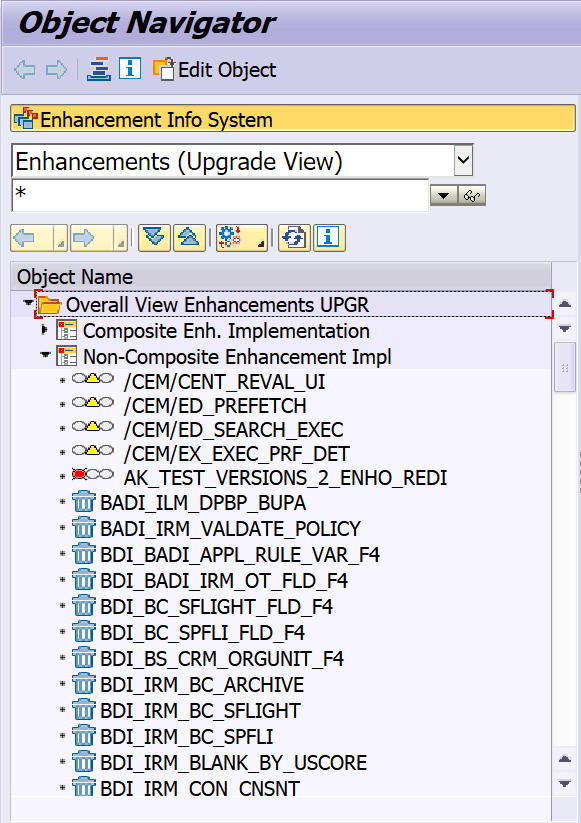Viewport: 581px width, 823px height.
Task: Select AK_TEST_VERSIONS_2_ENHO_REDI entry
Action: click(286, 478)
